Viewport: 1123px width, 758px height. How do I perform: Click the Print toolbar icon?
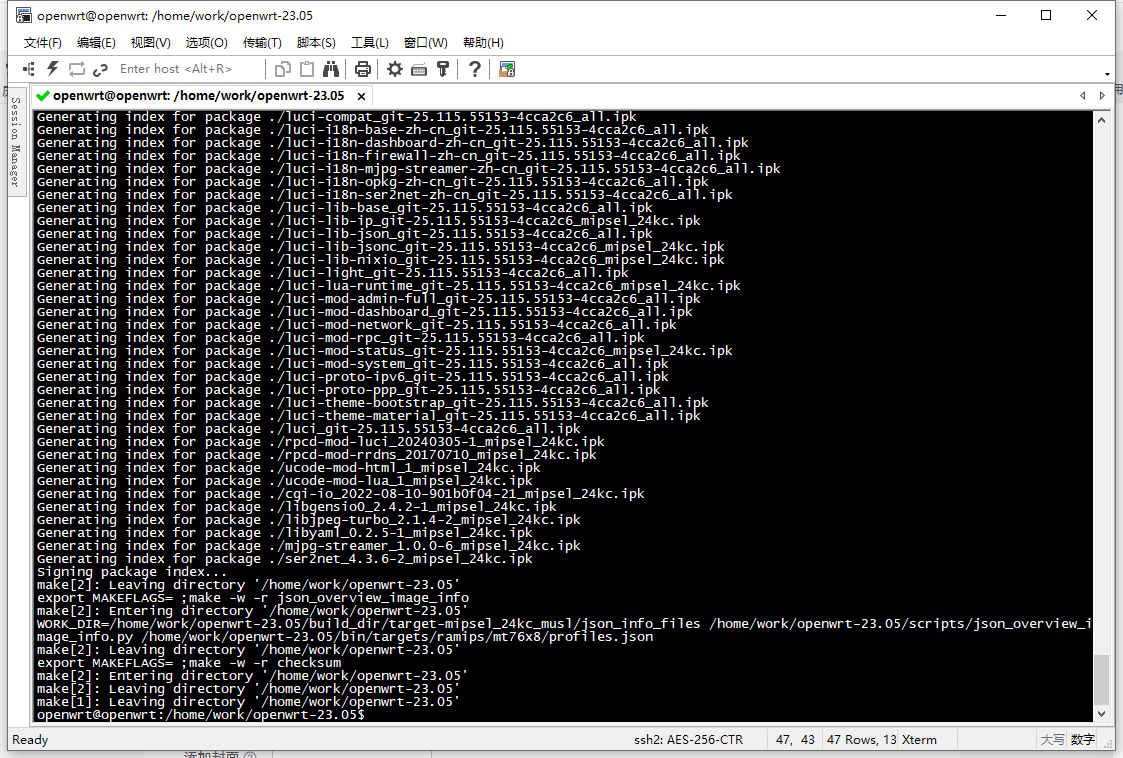[363, 69]
